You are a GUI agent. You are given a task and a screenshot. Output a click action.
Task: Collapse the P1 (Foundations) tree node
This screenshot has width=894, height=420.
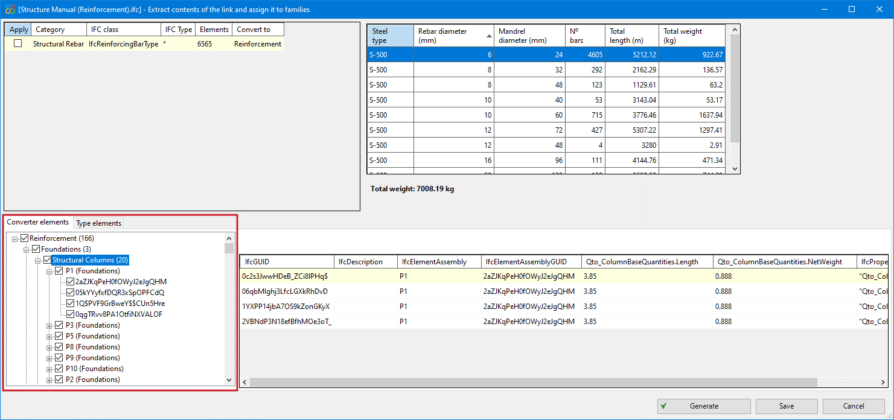click(49, 271)
